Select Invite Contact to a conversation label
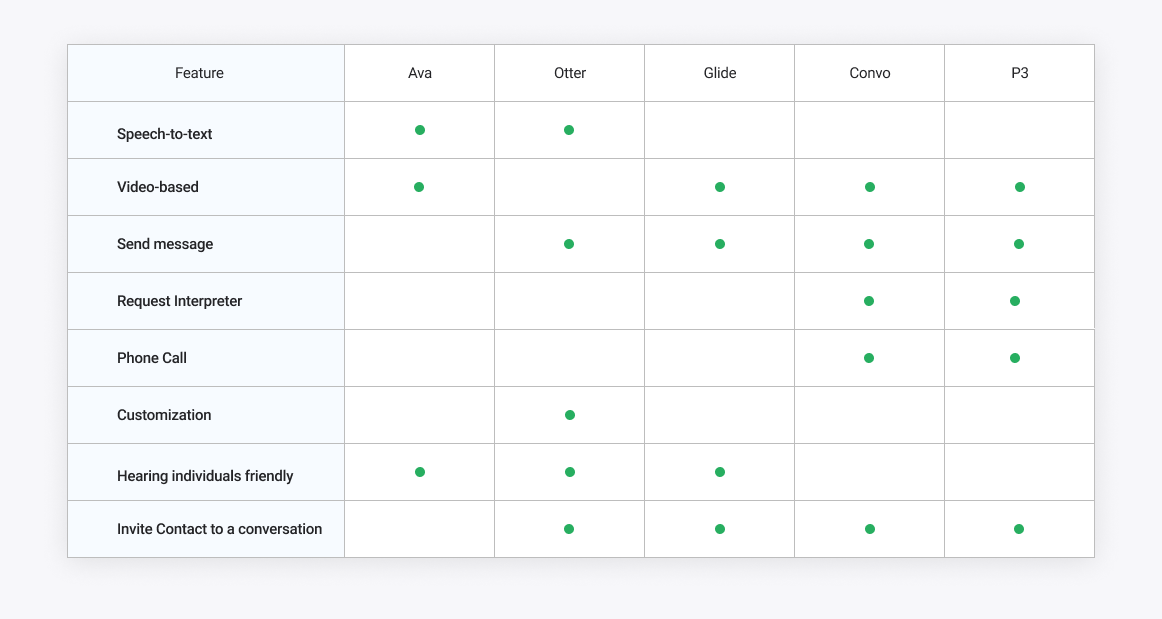 click(219, 529)
